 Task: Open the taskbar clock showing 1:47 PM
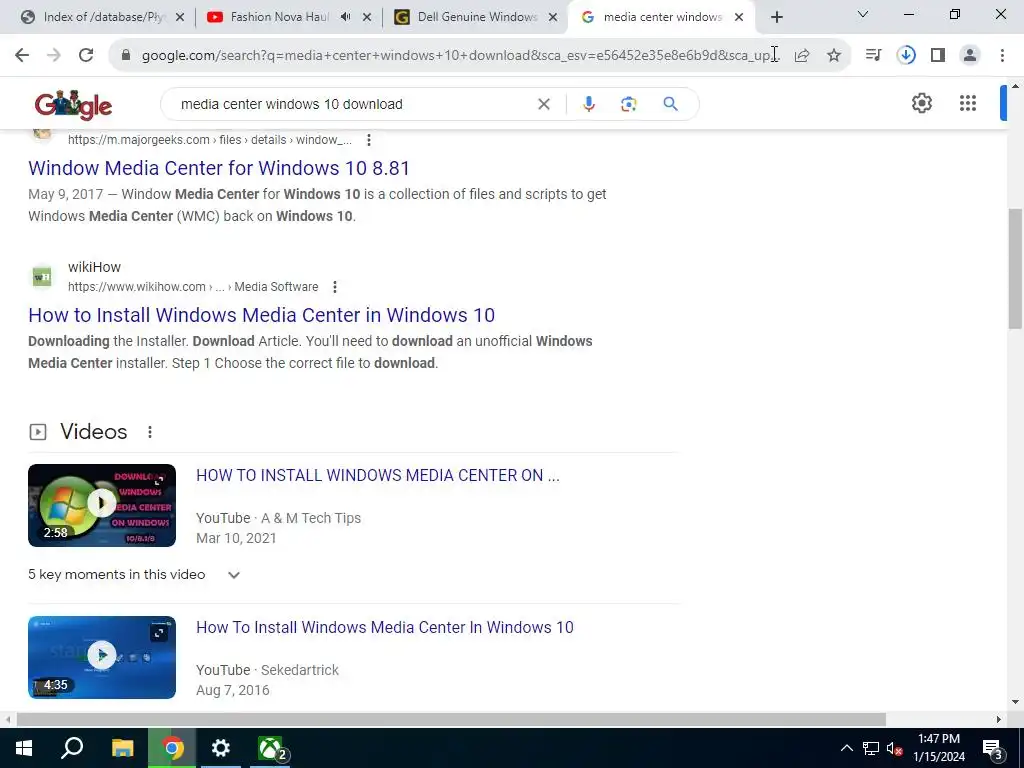coord(939,748)
